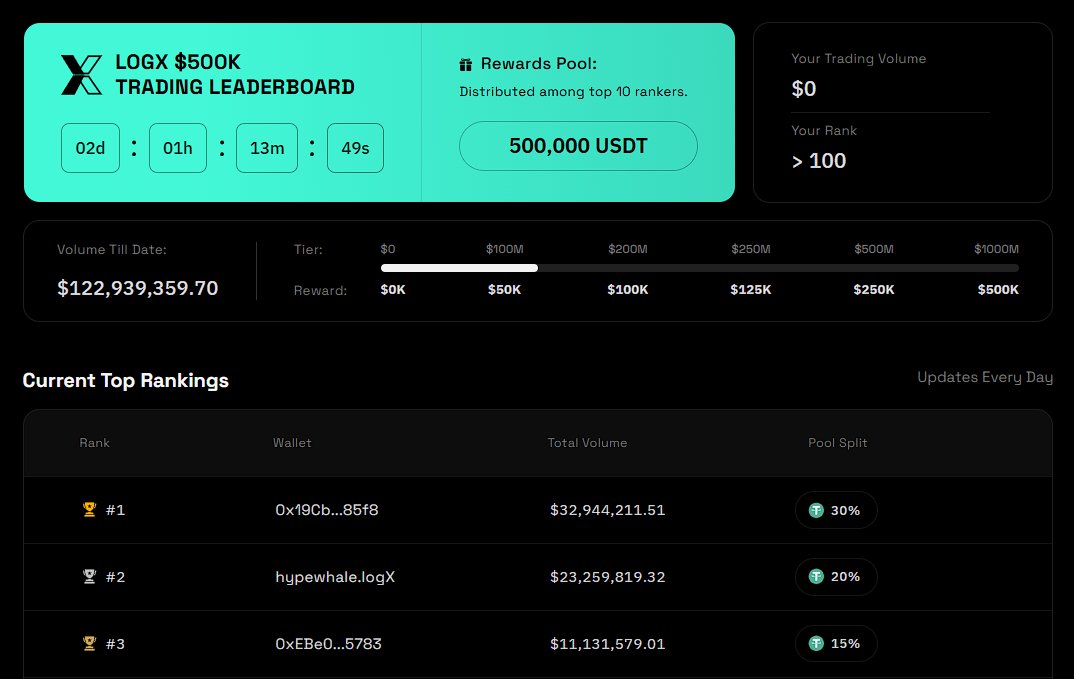Screen dimensions: 1074x679
Task: Click the days countdown box showing 02d
Action: pyautogui.click(x=90, y=148)
